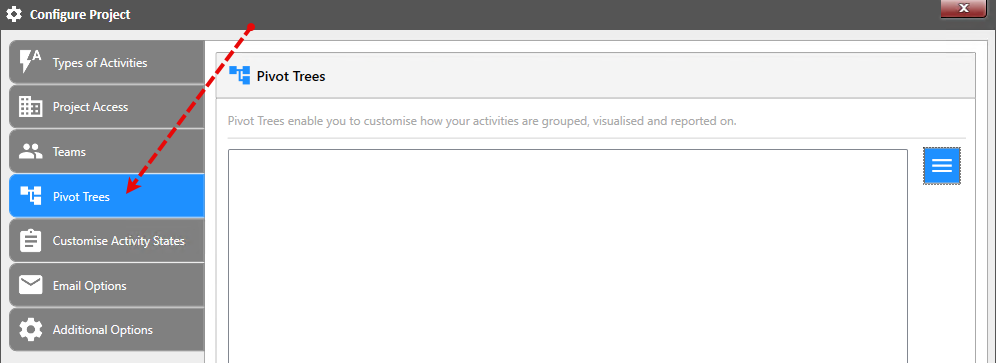Click the gear icon beside Additional Options
This screenshot has height=363, width=996.
(x=30, y=330)
